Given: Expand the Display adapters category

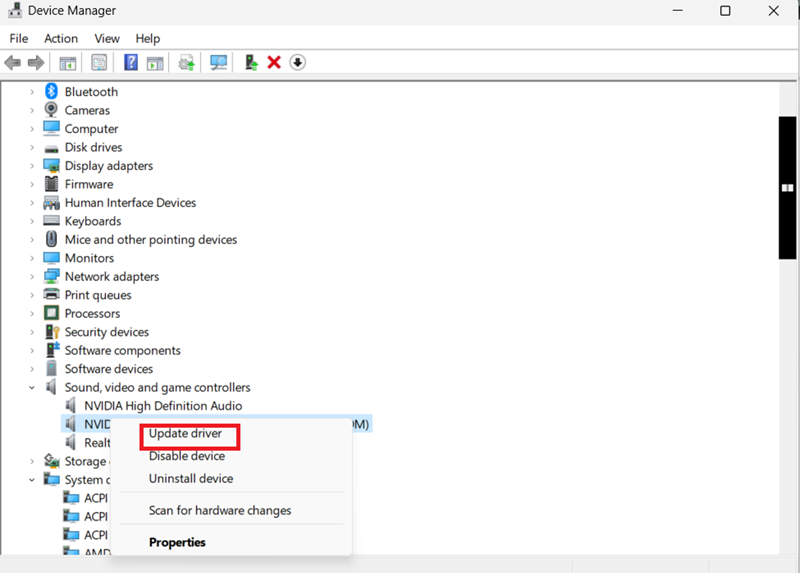Looking at the screenshot, I should click(x=32, y=166).
